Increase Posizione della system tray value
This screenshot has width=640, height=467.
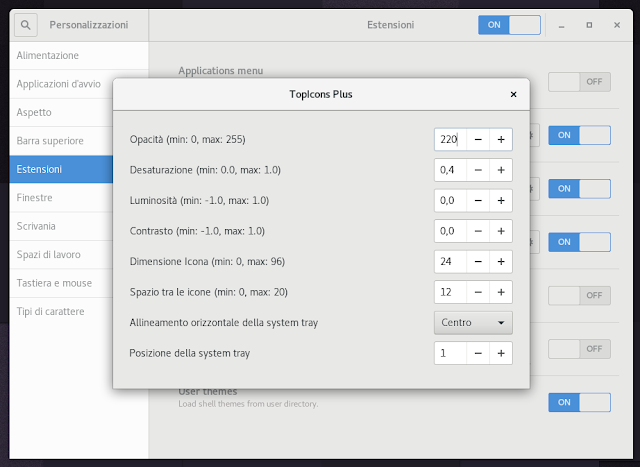pos(501,353)
